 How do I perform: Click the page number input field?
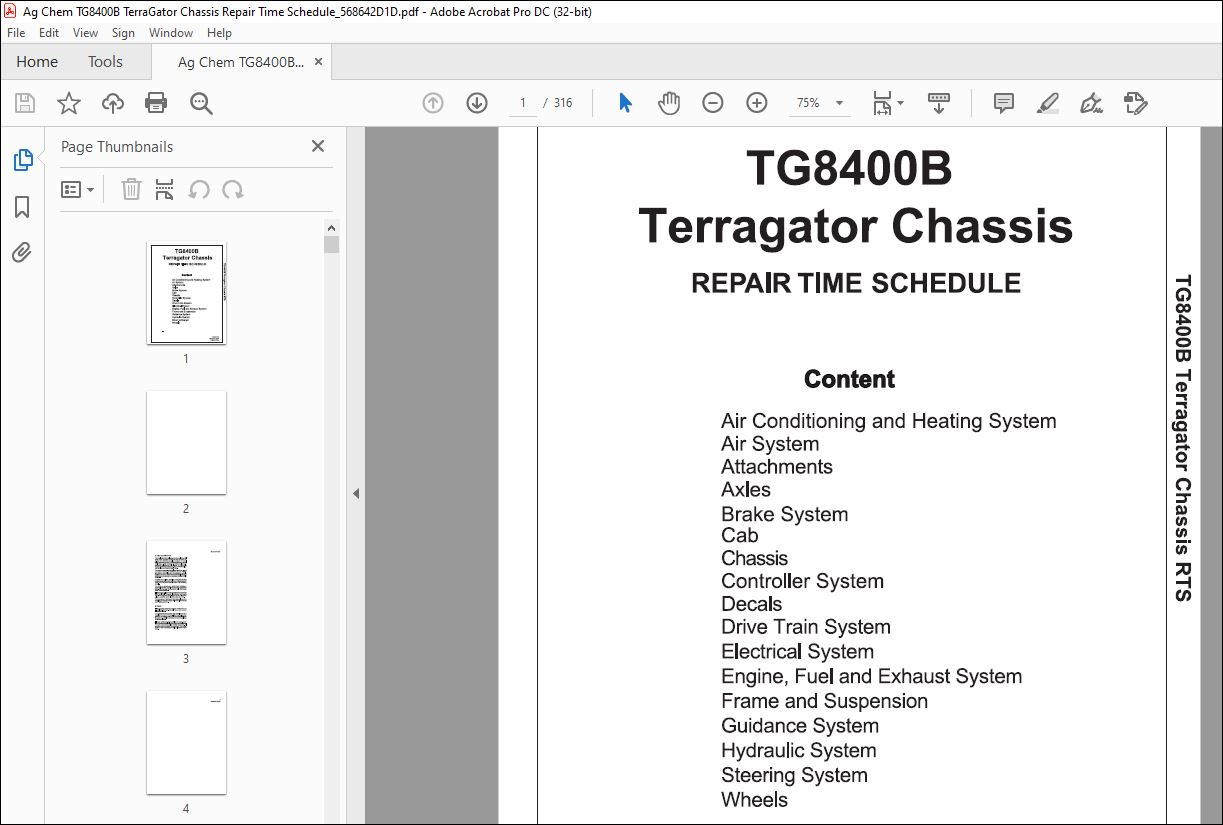click(522, 103)
